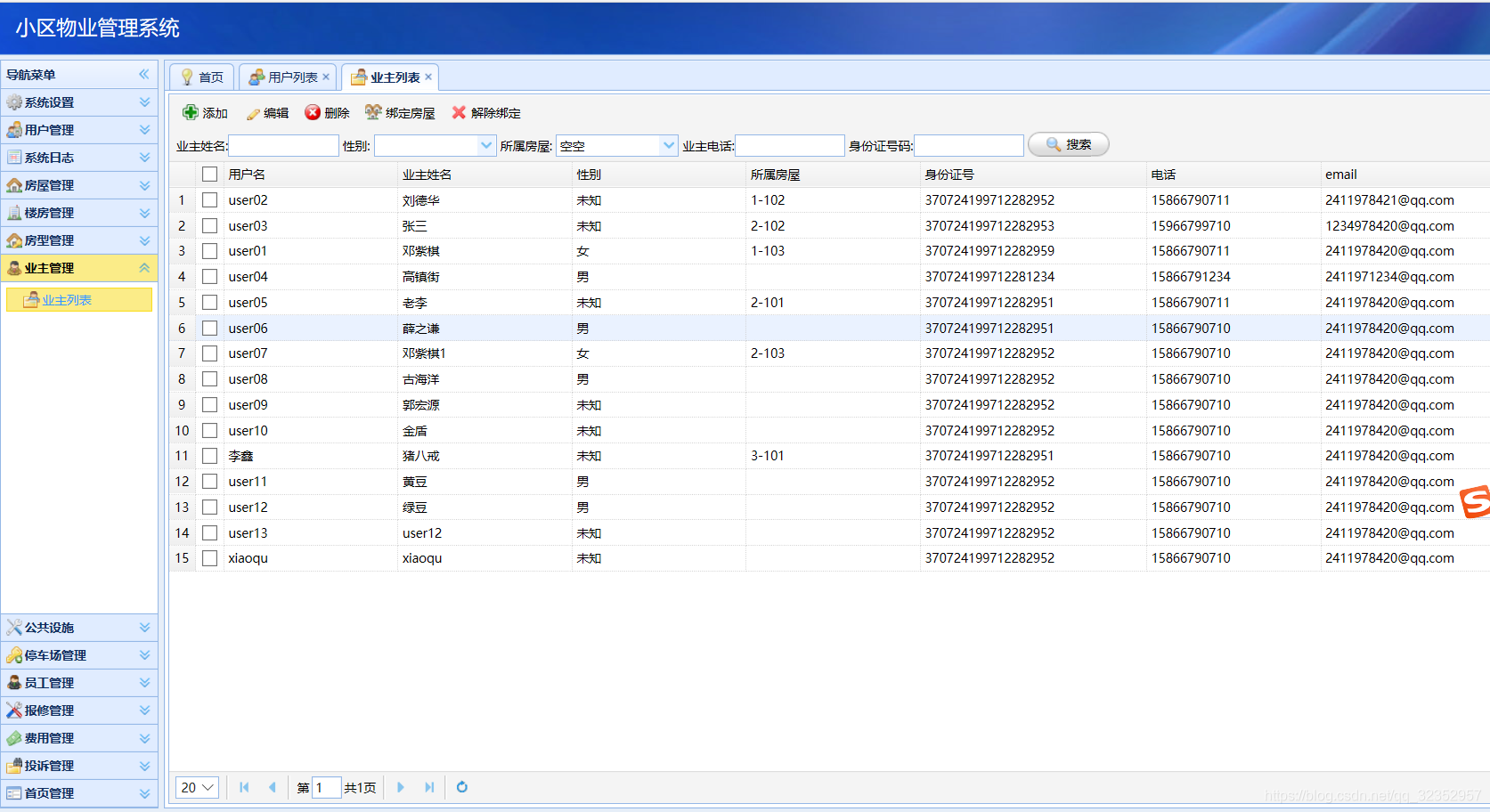Open 房型管理 sidebar section
Viewport: 1490px width, 812px height.
(x=79, y=240)
